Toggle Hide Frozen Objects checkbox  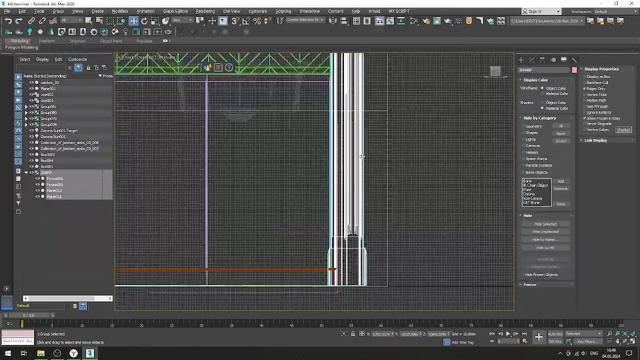(x=523, y=275)
